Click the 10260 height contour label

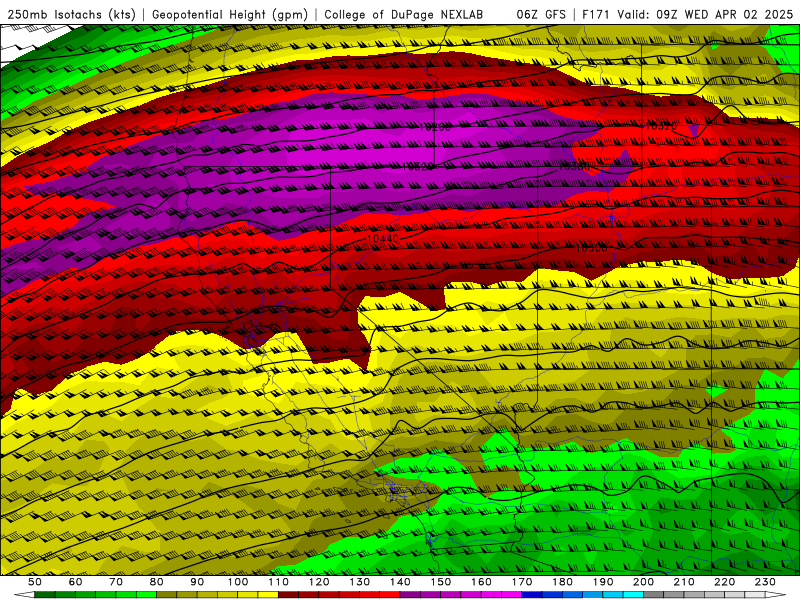tap(435, 127)
